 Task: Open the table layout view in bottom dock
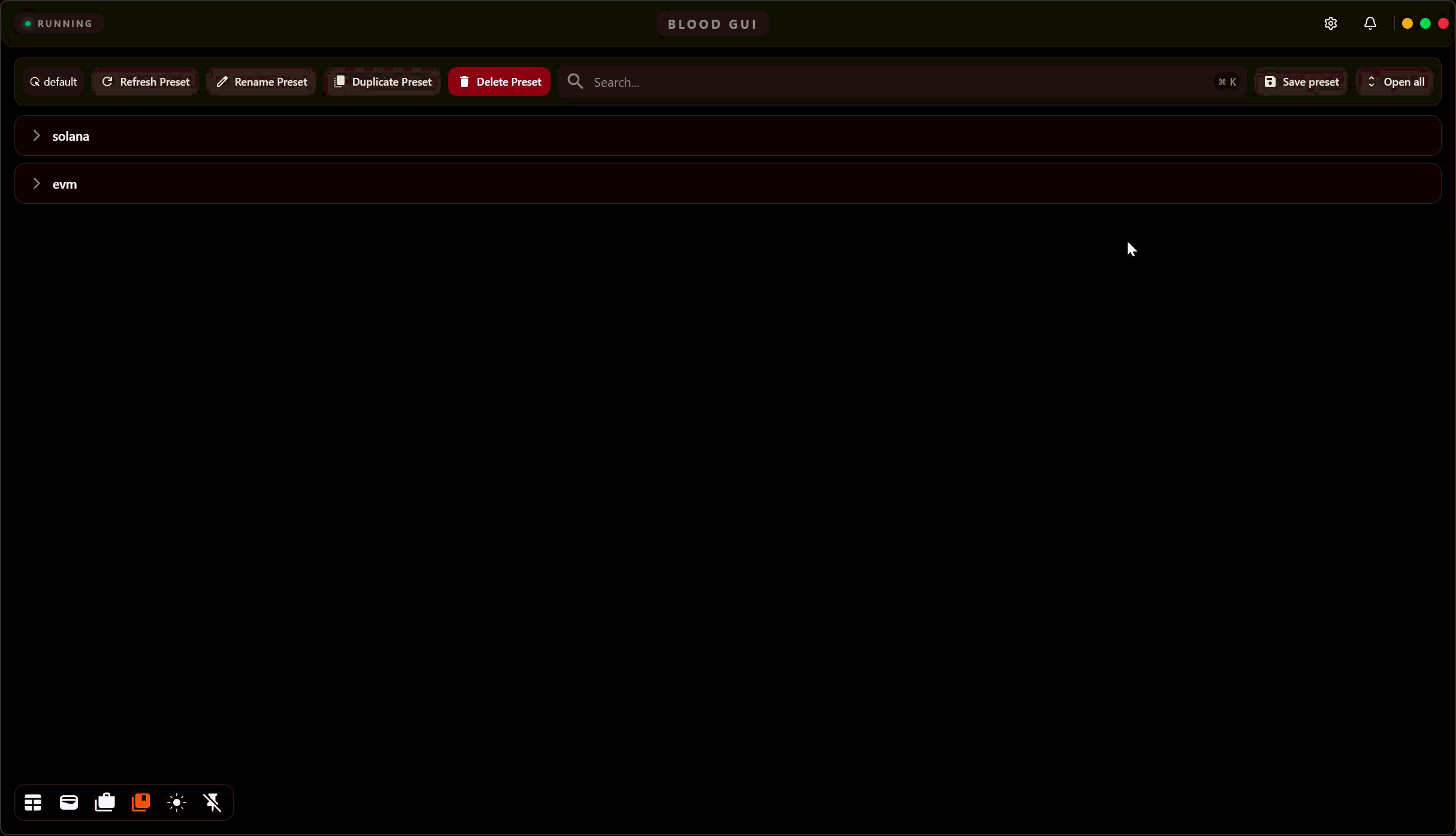33,802
